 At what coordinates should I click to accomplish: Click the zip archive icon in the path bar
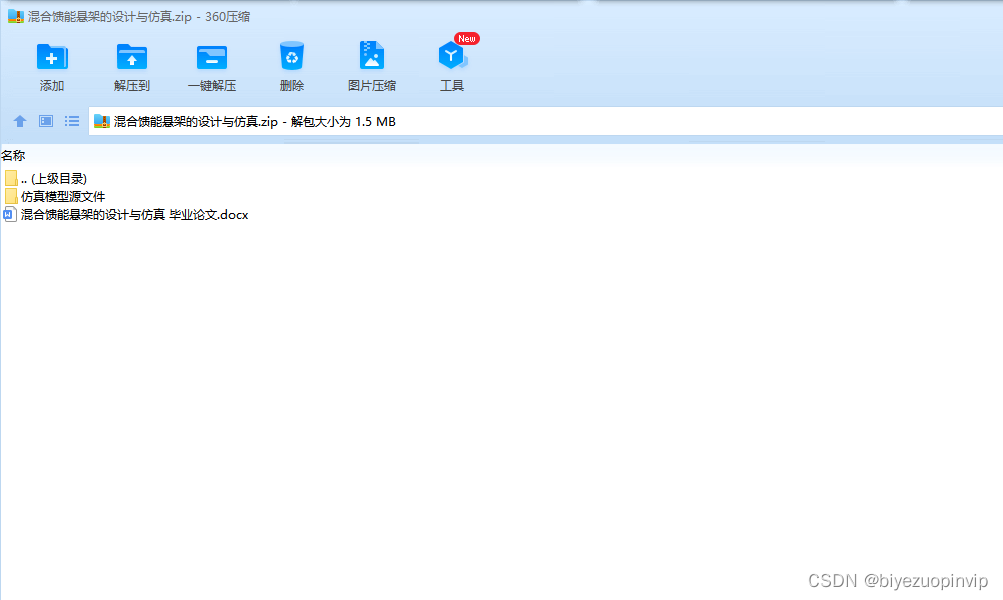pos(102,122)
